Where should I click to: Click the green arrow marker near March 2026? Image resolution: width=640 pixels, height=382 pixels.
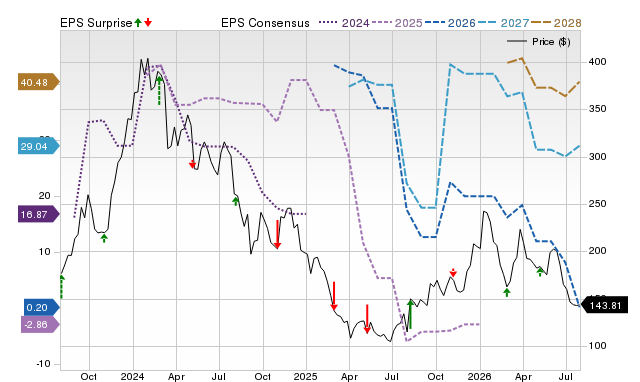(507, 292)
